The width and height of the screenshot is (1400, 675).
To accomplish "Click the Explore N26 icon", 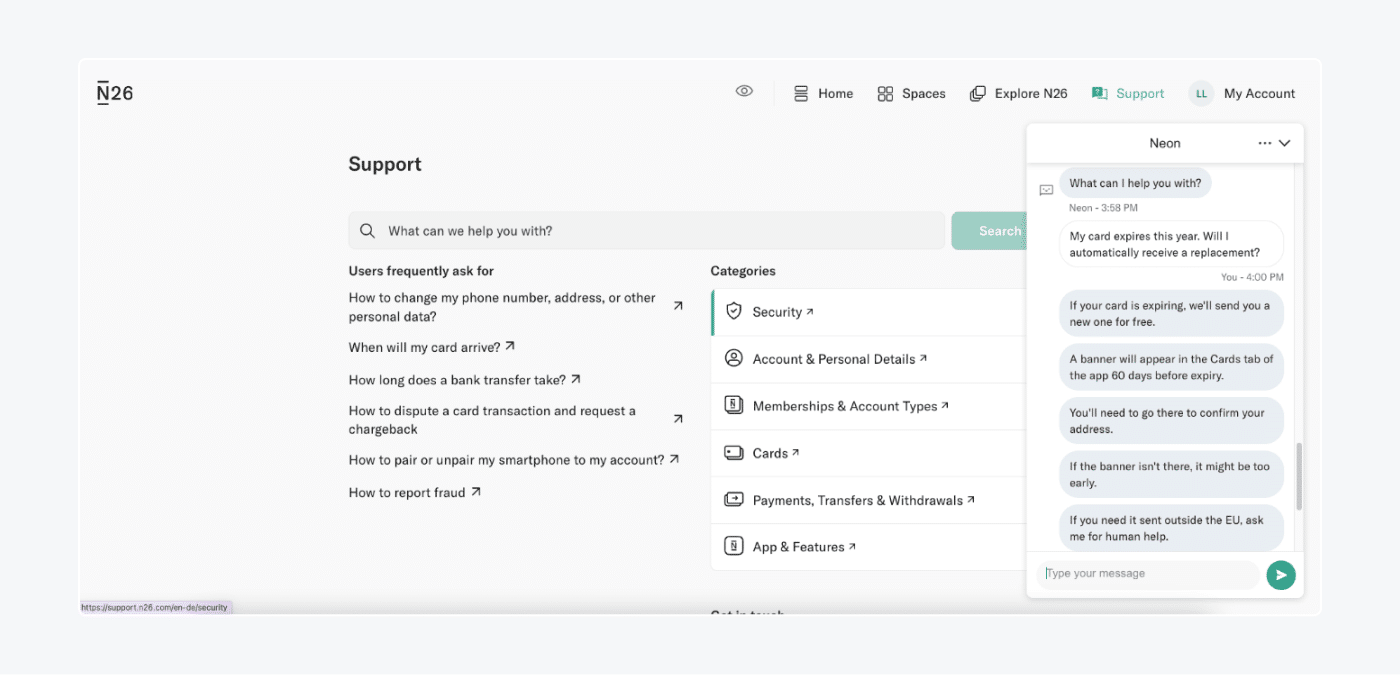I will [x=978, y=94].
